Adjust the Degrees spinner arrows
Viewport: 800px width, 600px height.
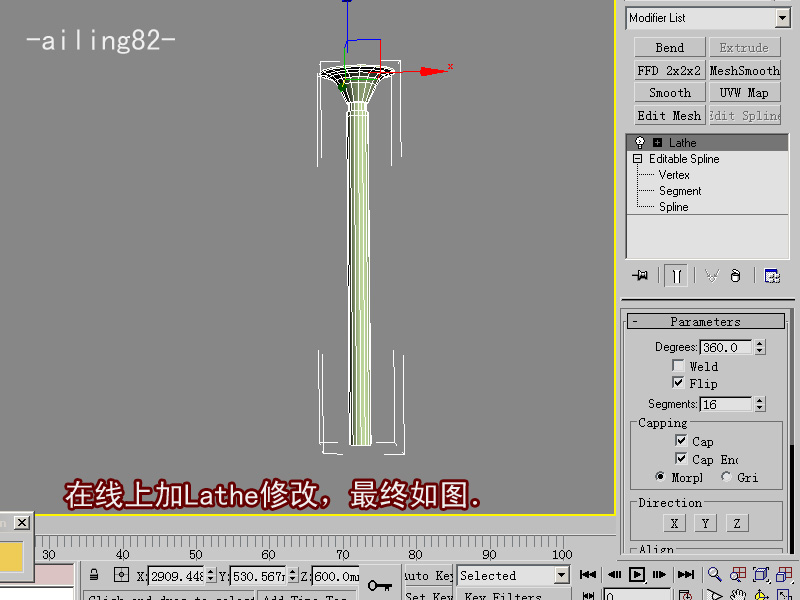(760, 347)
